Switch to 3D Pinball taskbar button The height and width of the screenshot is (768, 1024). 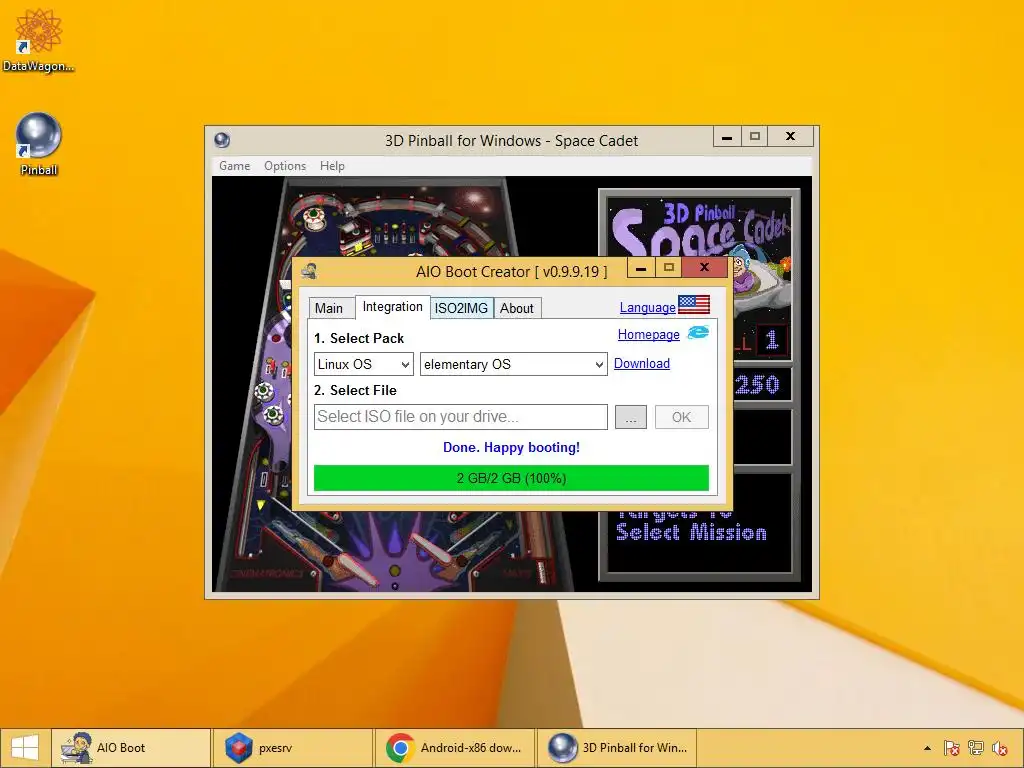pyautogui.click(x=617, y=748)
